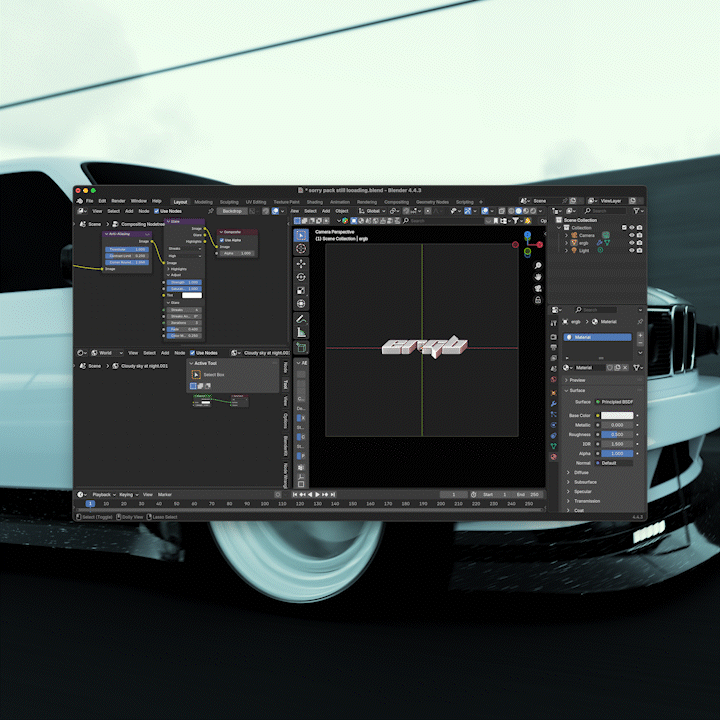Select the Cursor tool in viewport toolbar
The width and height of the screenshot is (720, 720).
point(301,248)
